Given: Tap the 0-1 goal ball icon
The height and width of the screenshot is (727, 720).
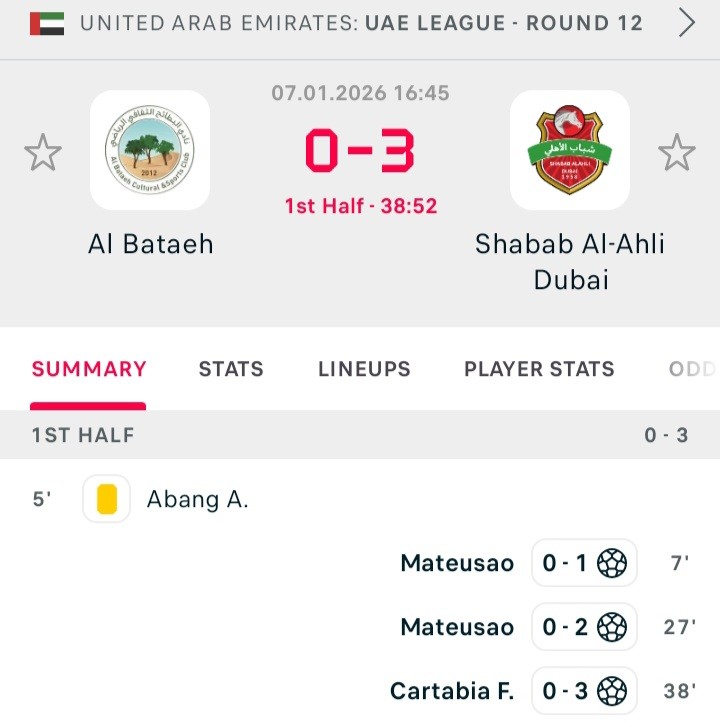Looking at the screenshot, I should (x=612, y=563).
